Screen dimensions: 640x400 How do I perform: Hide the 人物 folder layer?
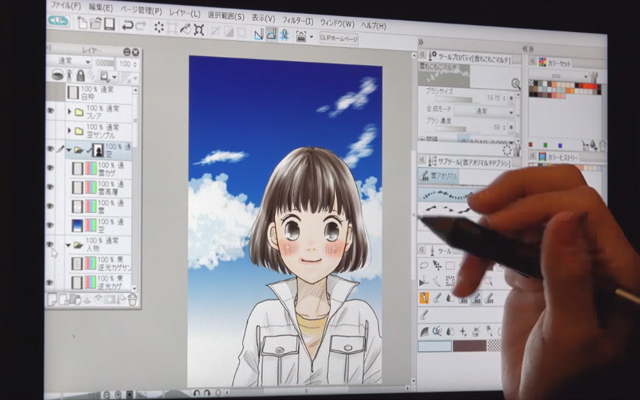point(51,245)
